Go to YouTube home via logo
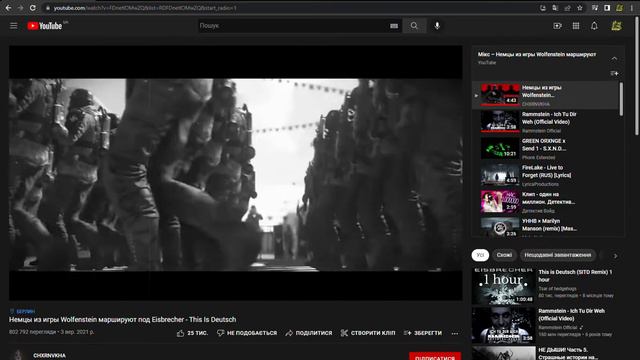640x360 pixels. pyautogui.click(x=44, y=26)
